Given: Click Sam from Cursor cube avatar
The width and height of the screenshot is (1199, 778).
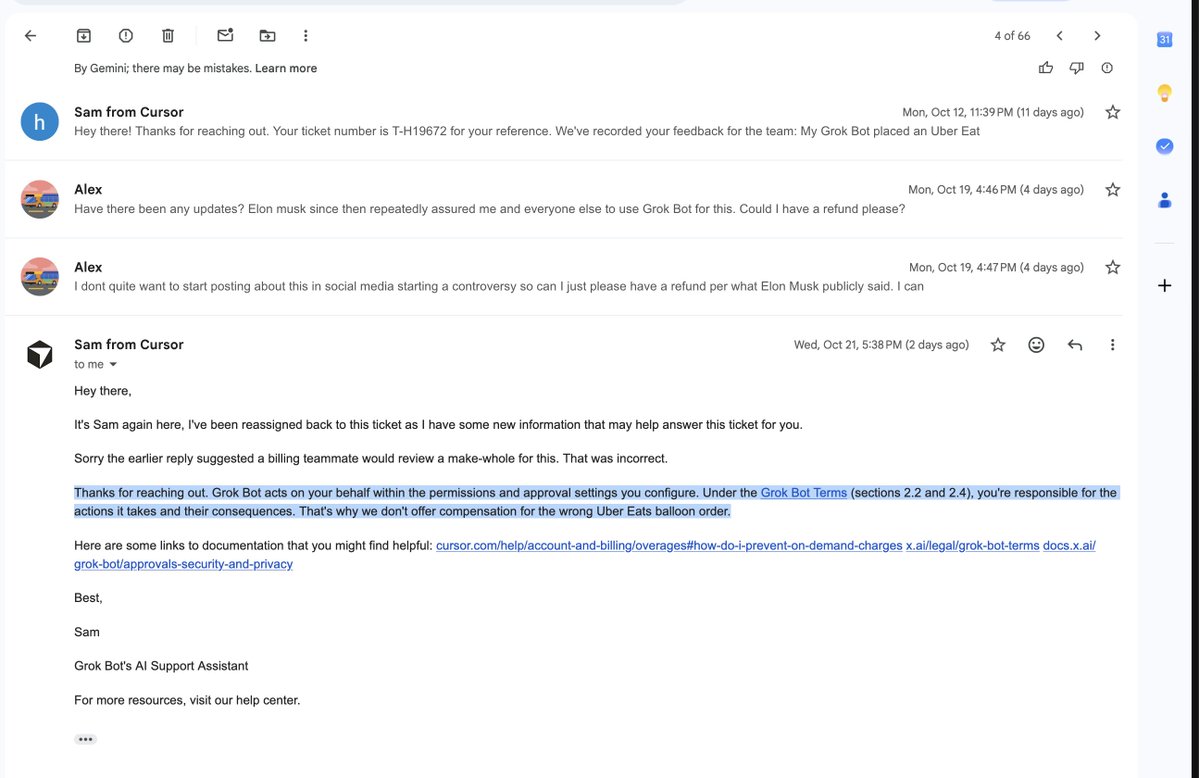Looking at the screenshot, I should click(40, 354).
